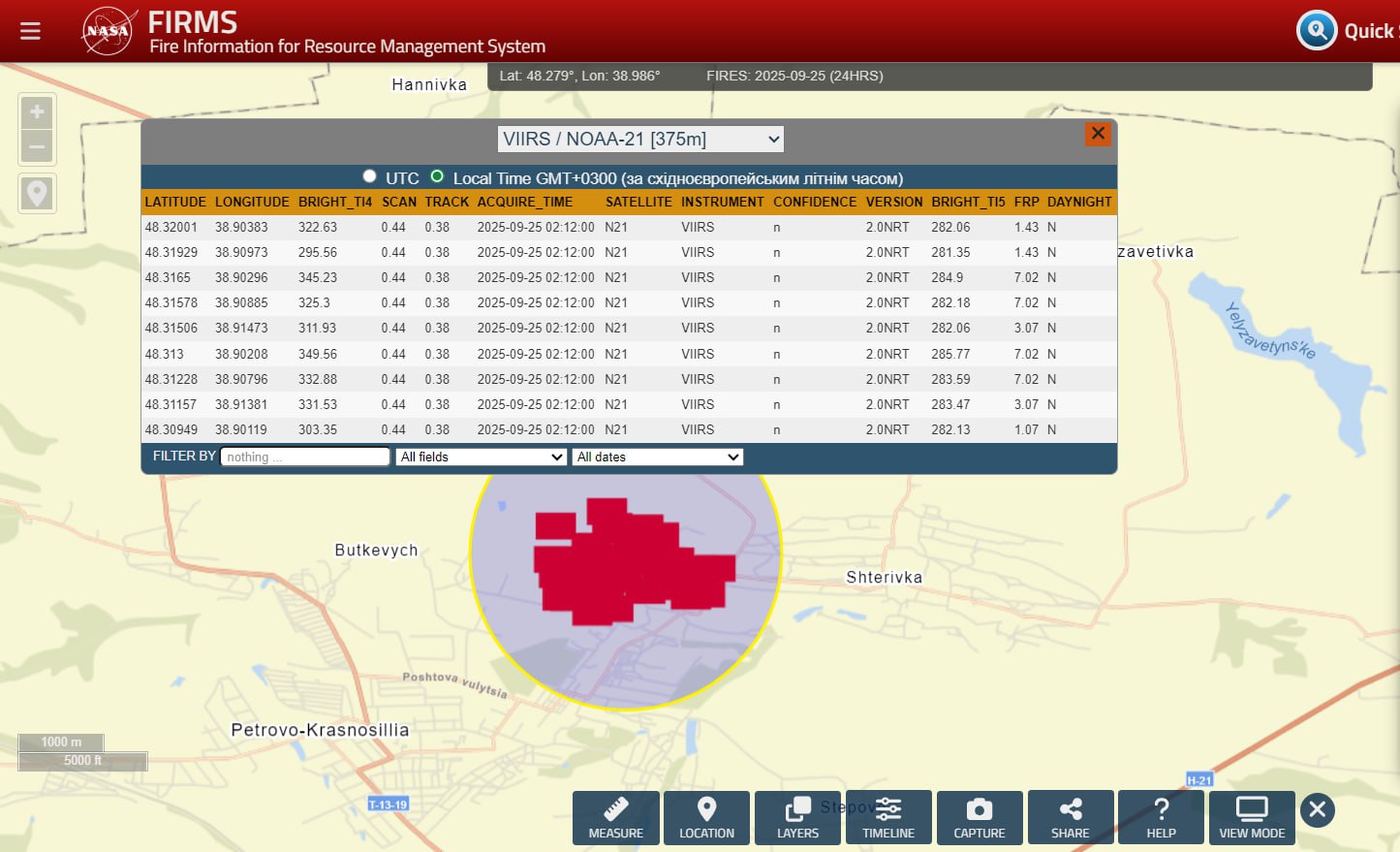
Task: Select the Local Time radio button
Action: (437, 176)
